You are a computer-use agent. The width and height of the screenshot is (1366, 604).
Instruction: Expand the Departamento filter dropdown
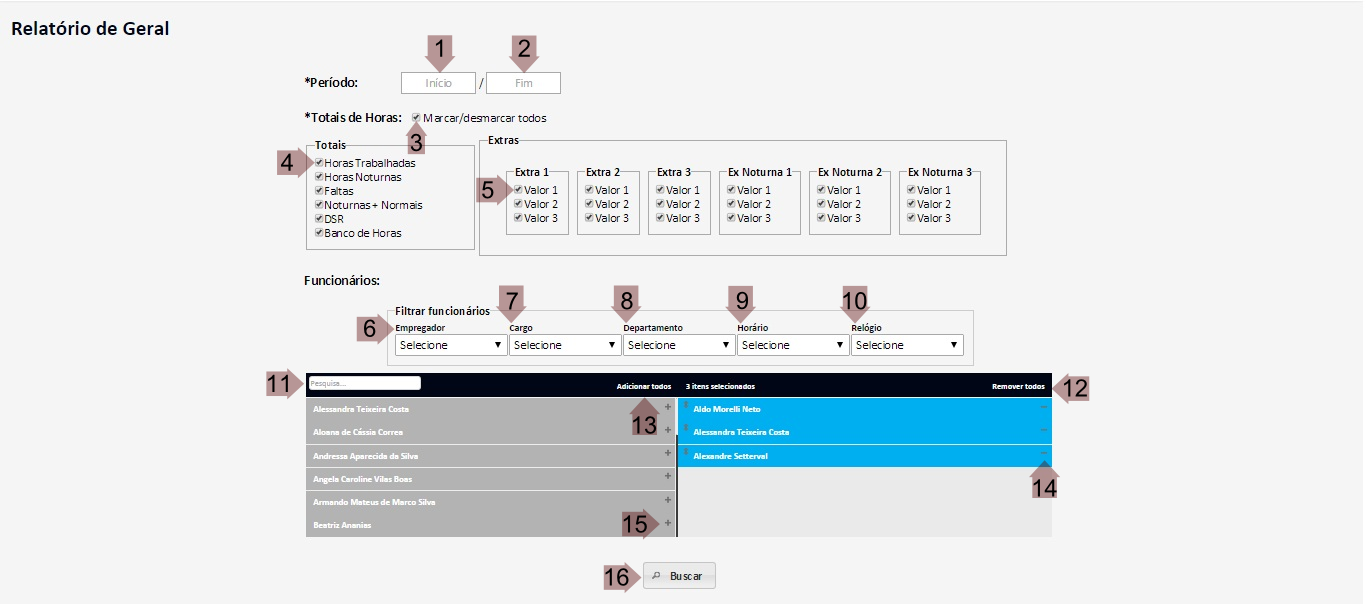click(x=679, y=345)
